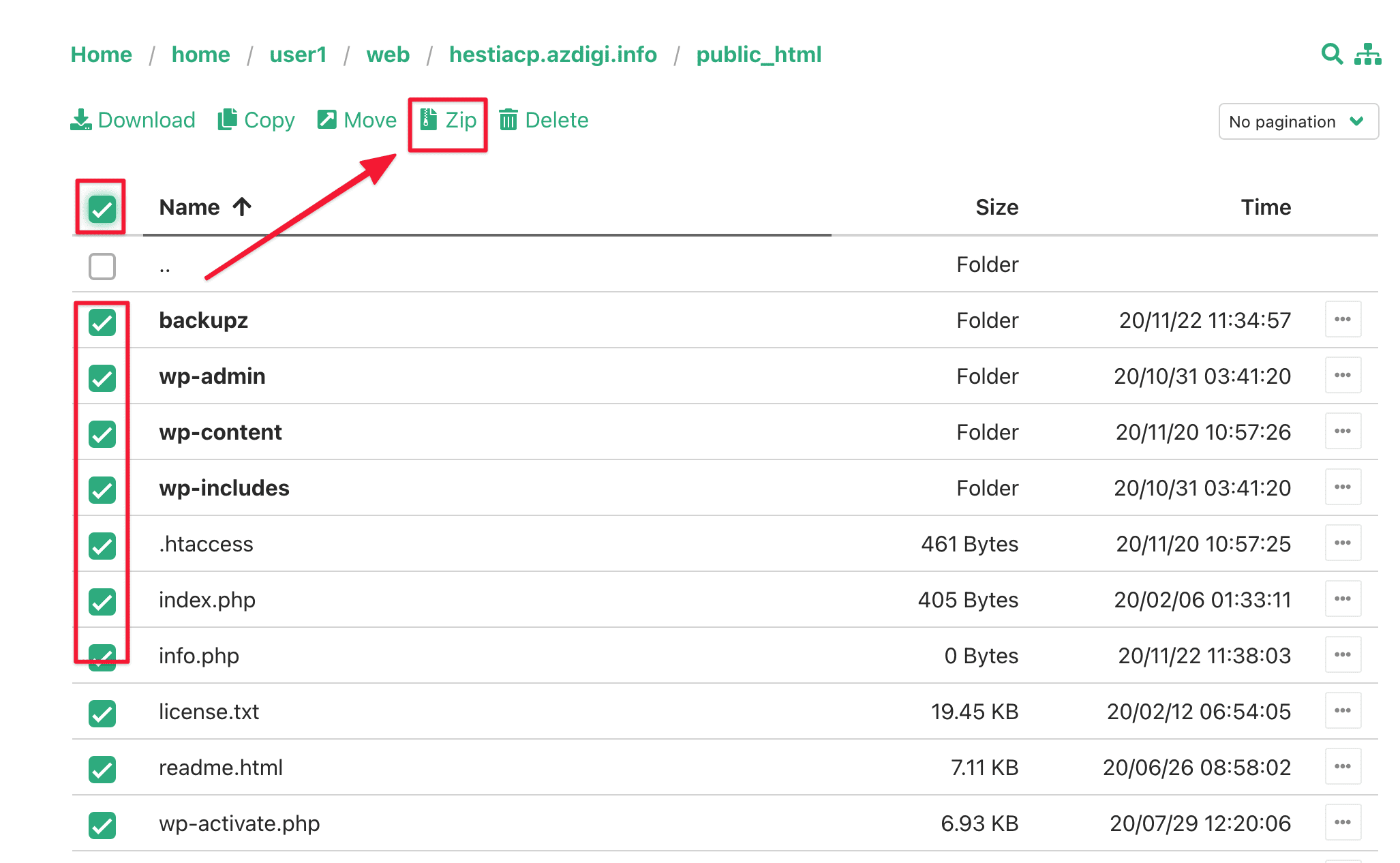The height and width of the screenshot is (863, 1400).
Task: Click the Name sort arrow icon
Action: coord(242,207)
